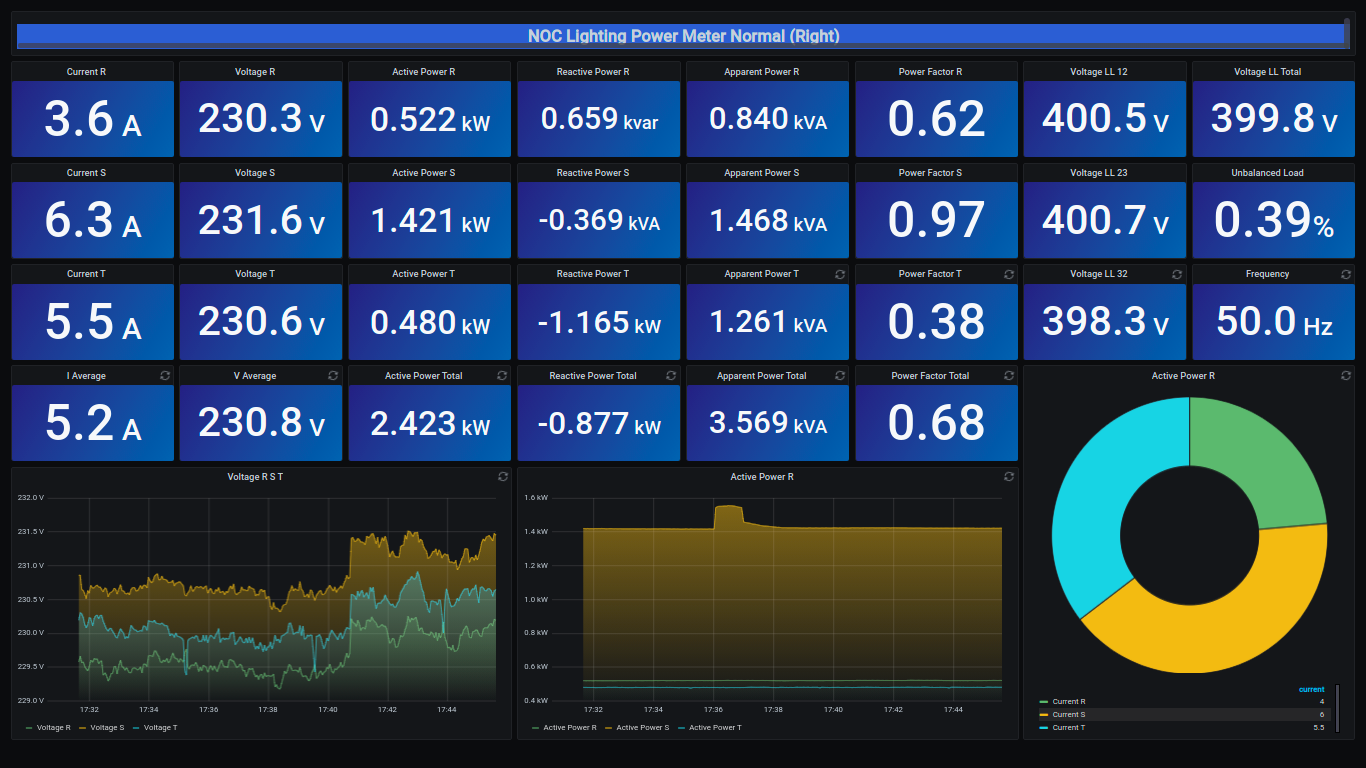Click refresh icon on Voltage R S T graph

pyautogui.click(x=502, y=477)
